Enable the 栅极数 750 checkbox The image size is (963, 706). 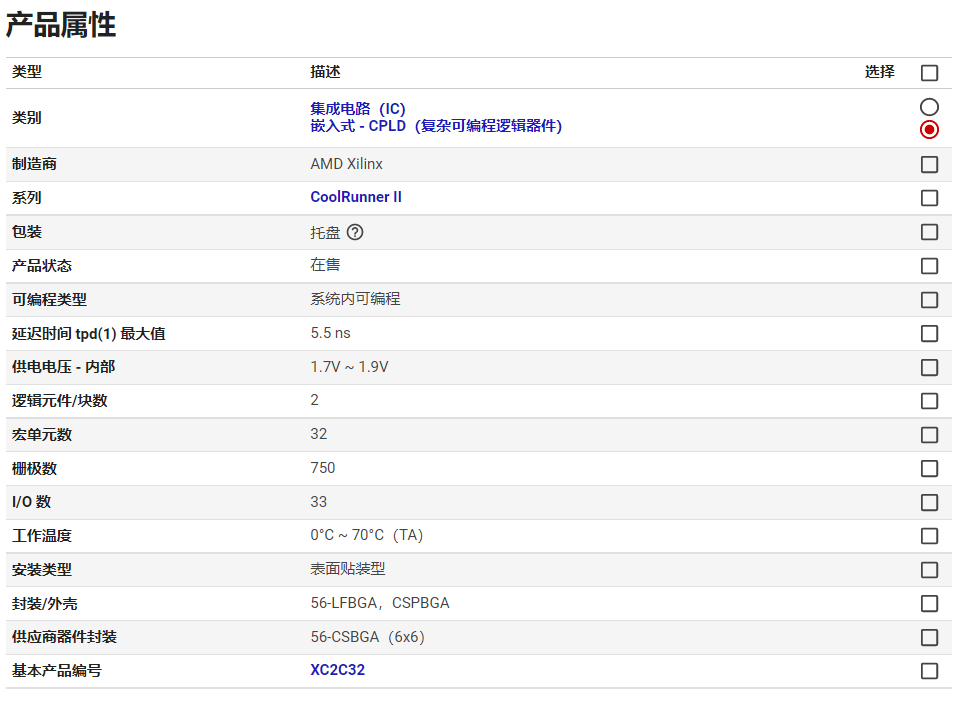929,469
